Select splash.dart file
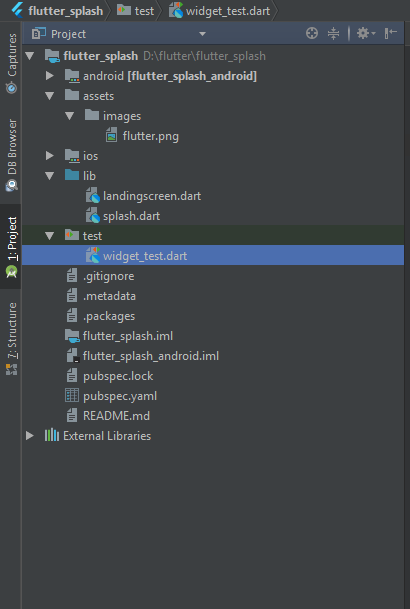The width and height of the screenshot is (410, 609). click(131, 216)
